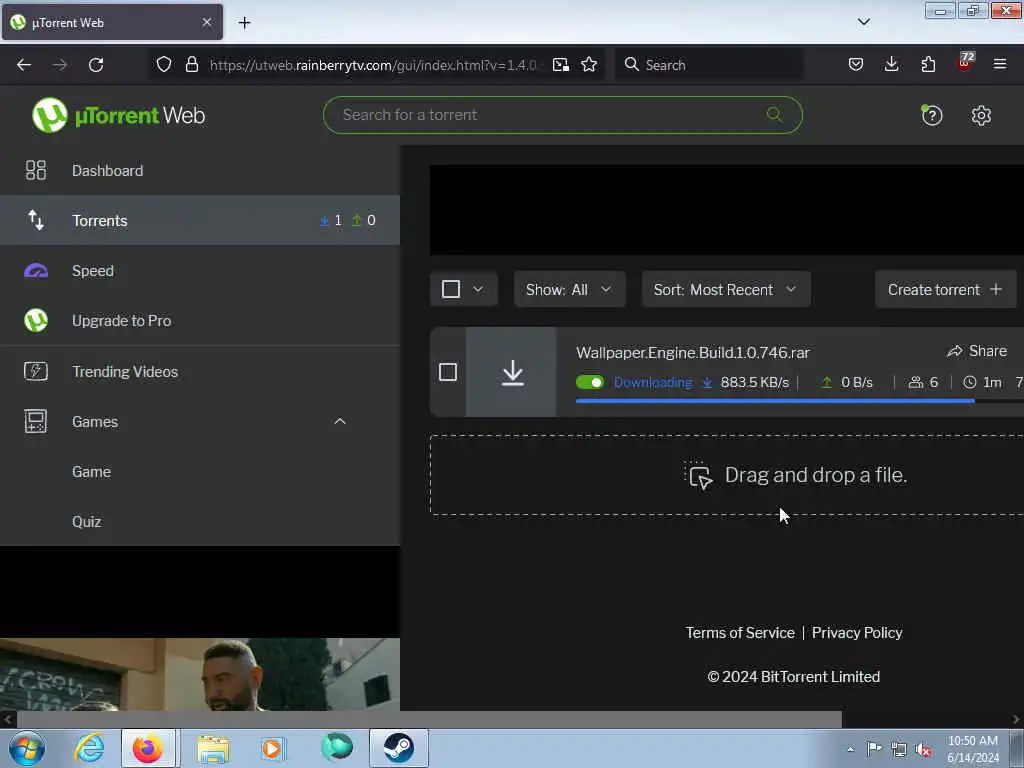Click the Share arrow icon on torrent row
This screenshot has width=1024, height=768.
click(955, 351)
